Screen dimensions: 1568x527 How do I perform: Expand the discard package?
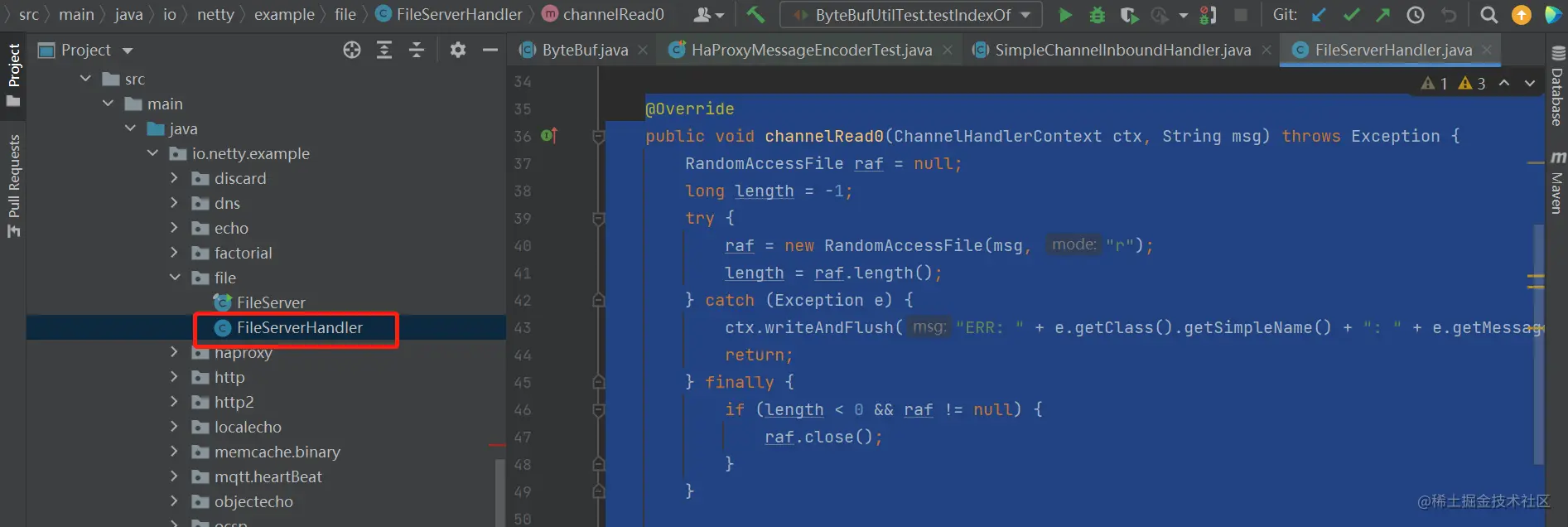coord(174,178)
